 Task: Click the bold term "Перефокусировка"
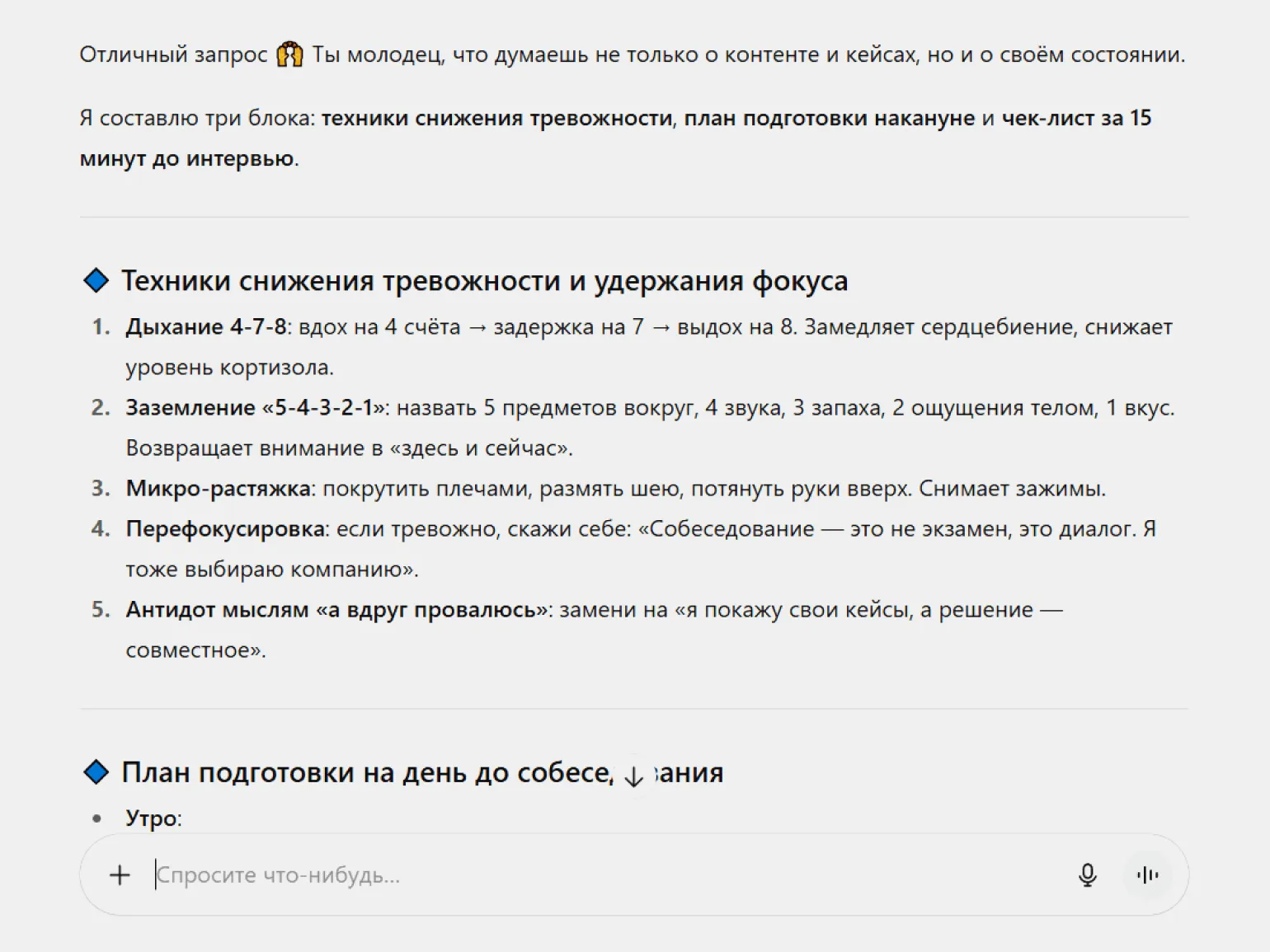pos(225,529)
